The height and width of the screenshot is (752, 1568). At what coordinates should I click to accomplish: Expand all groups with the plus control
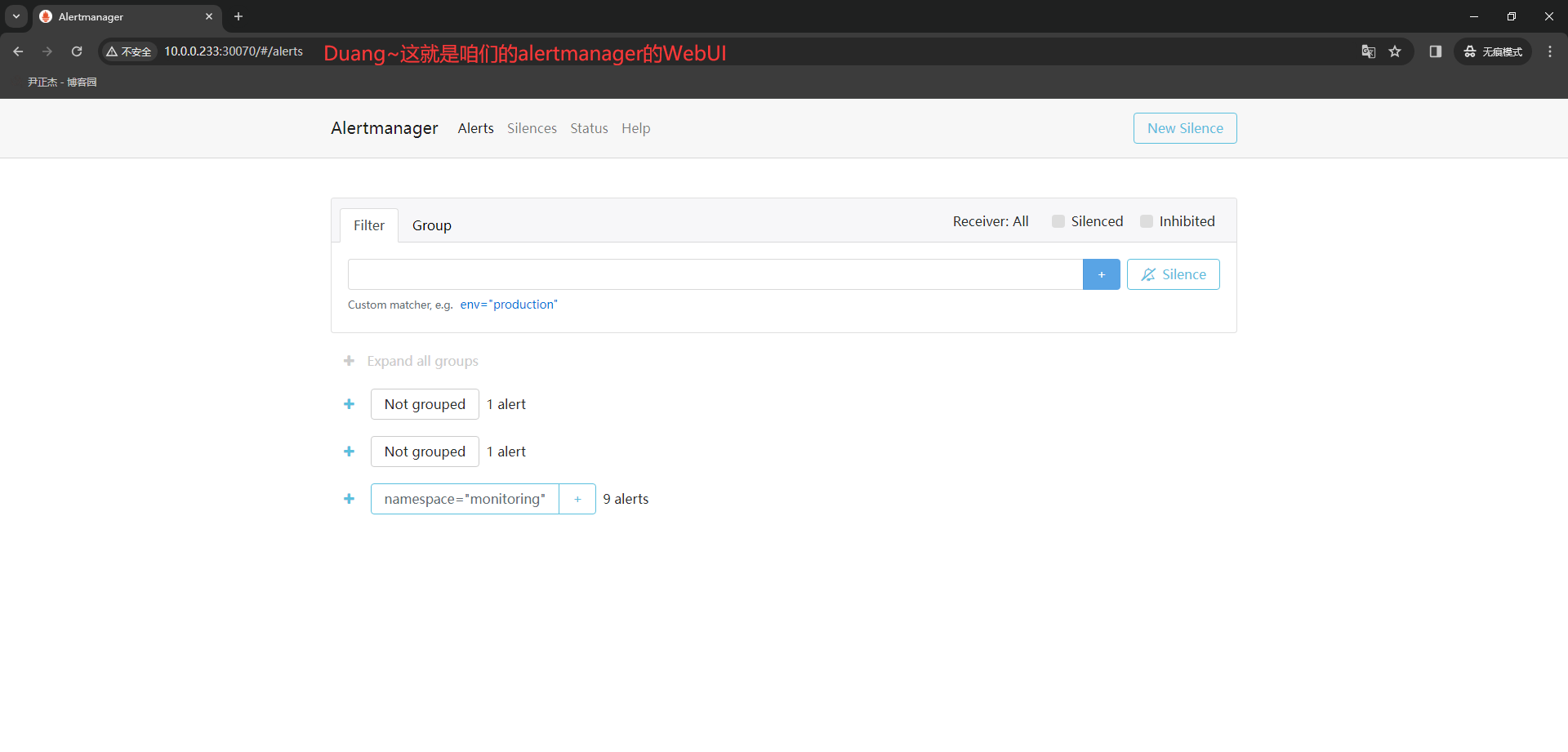point(350,361)
